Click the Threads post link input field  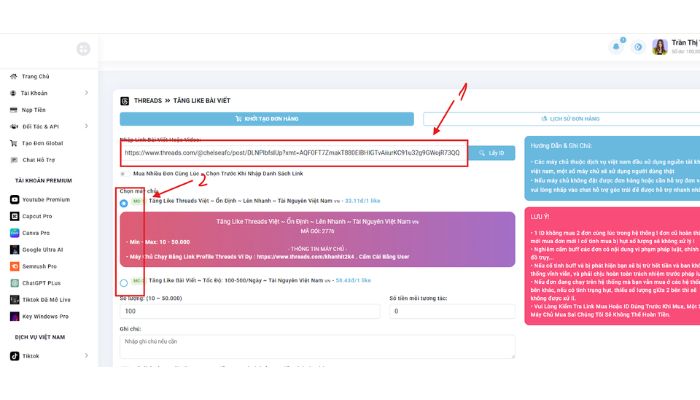[x=294, y=153]
